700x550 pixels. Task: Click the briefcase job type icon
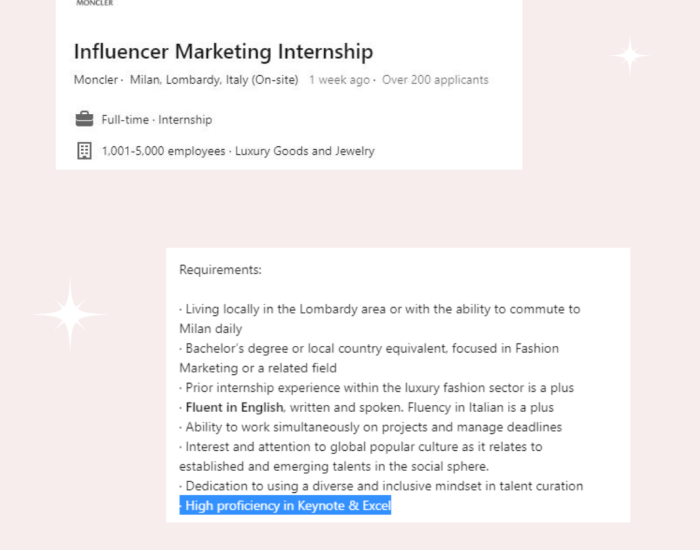pos(84,119)
